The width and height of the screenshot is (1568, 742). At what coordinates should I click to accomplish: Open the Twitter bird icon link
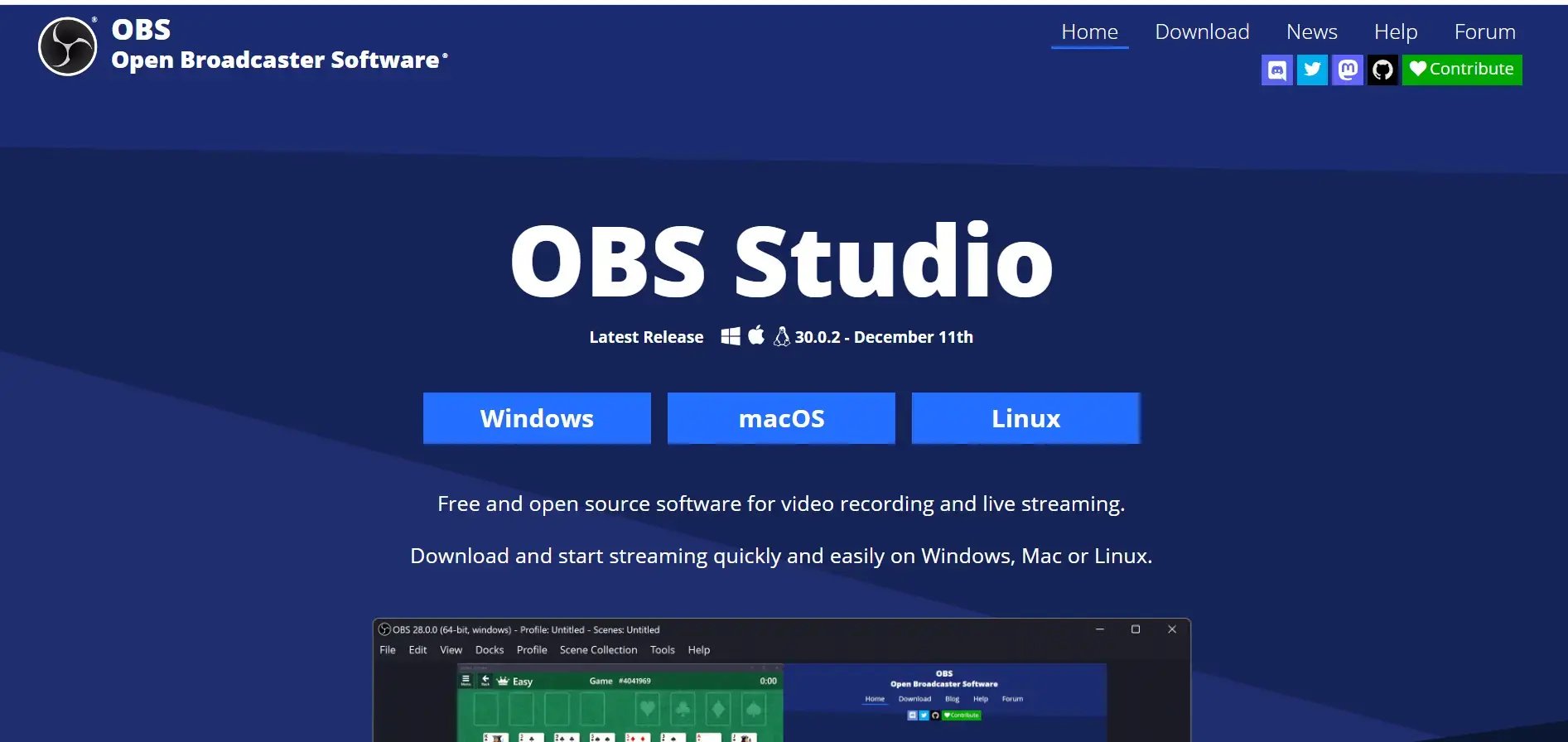1312,70
